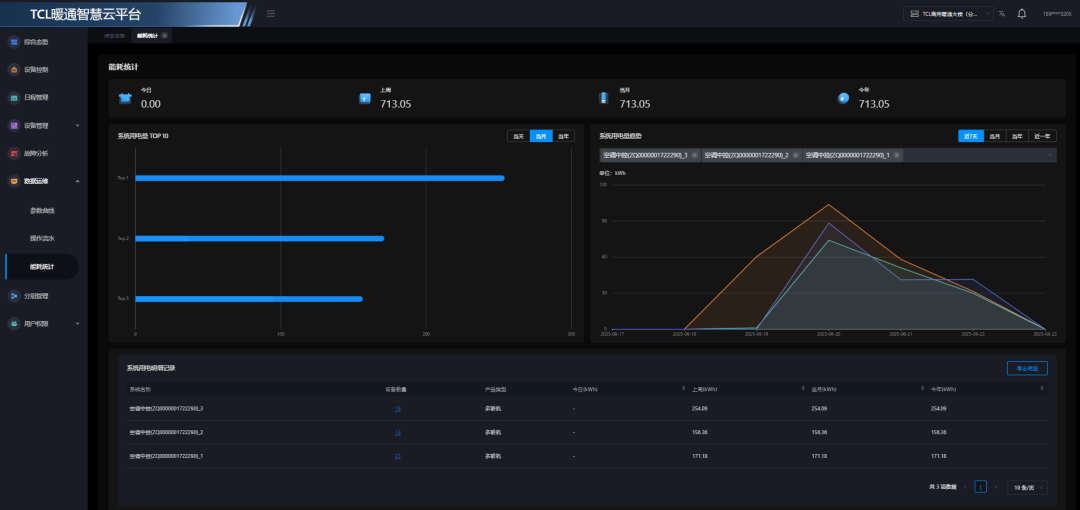Open the 10 条/页 page size dropdown
The width and height of the screenshot is (1080, 510).
point(1027,487)
